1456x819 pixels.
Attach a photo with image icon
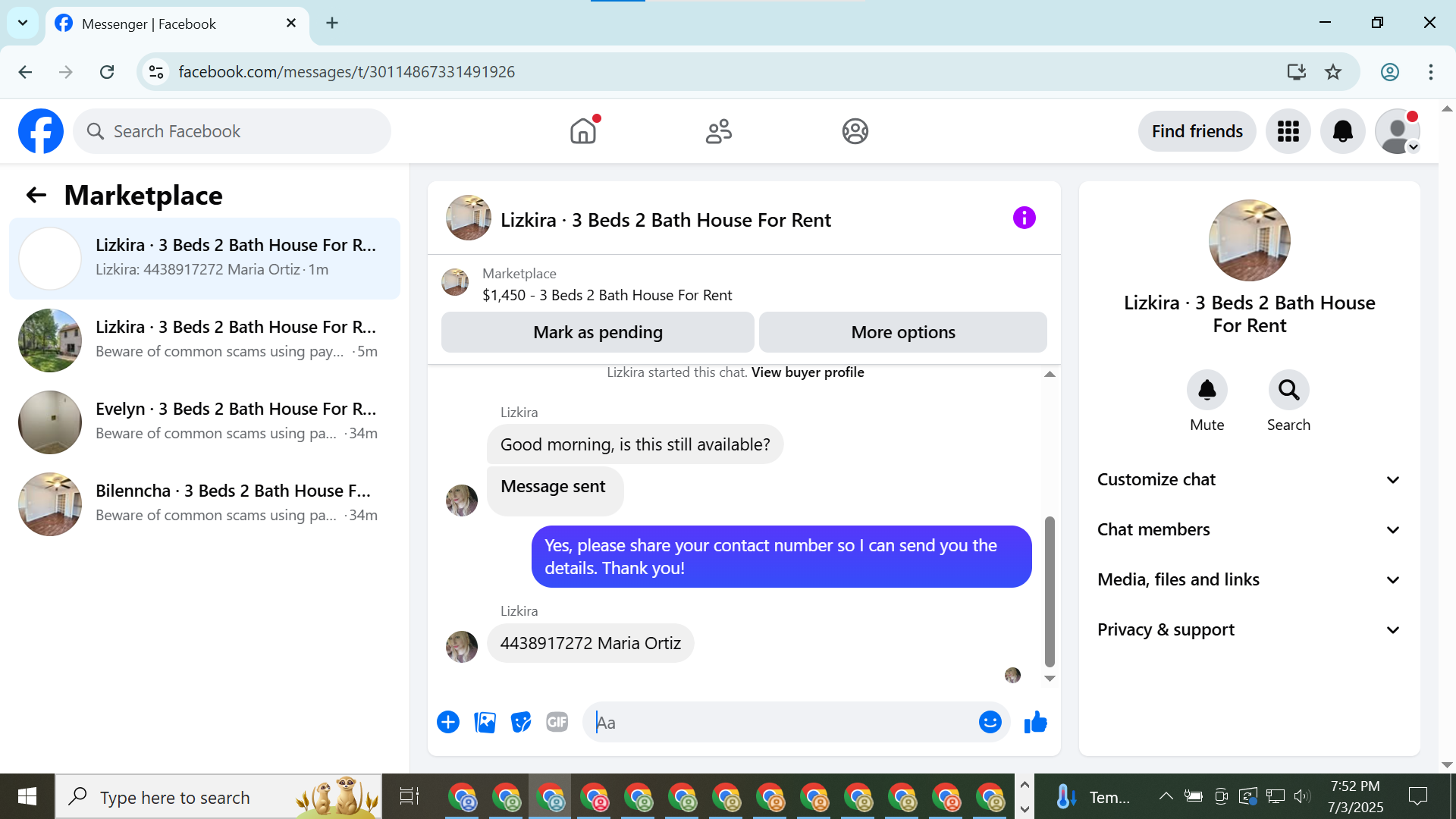pyautogui.click(x=485, y=723)
